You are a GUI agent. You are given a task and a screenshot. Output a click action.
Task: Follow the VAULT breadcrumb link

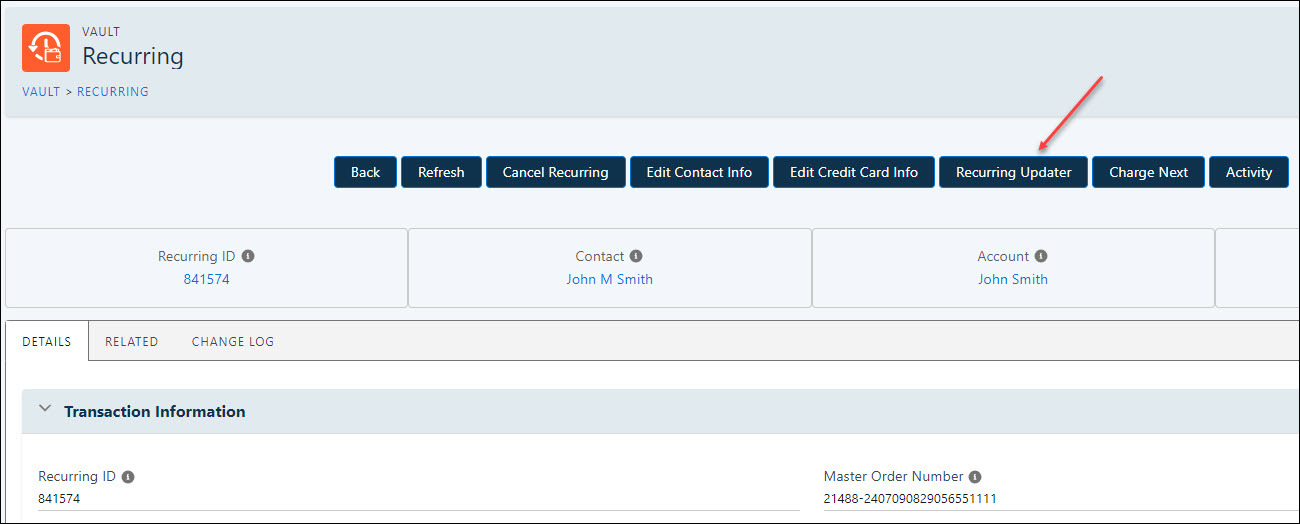pos(41,91)
